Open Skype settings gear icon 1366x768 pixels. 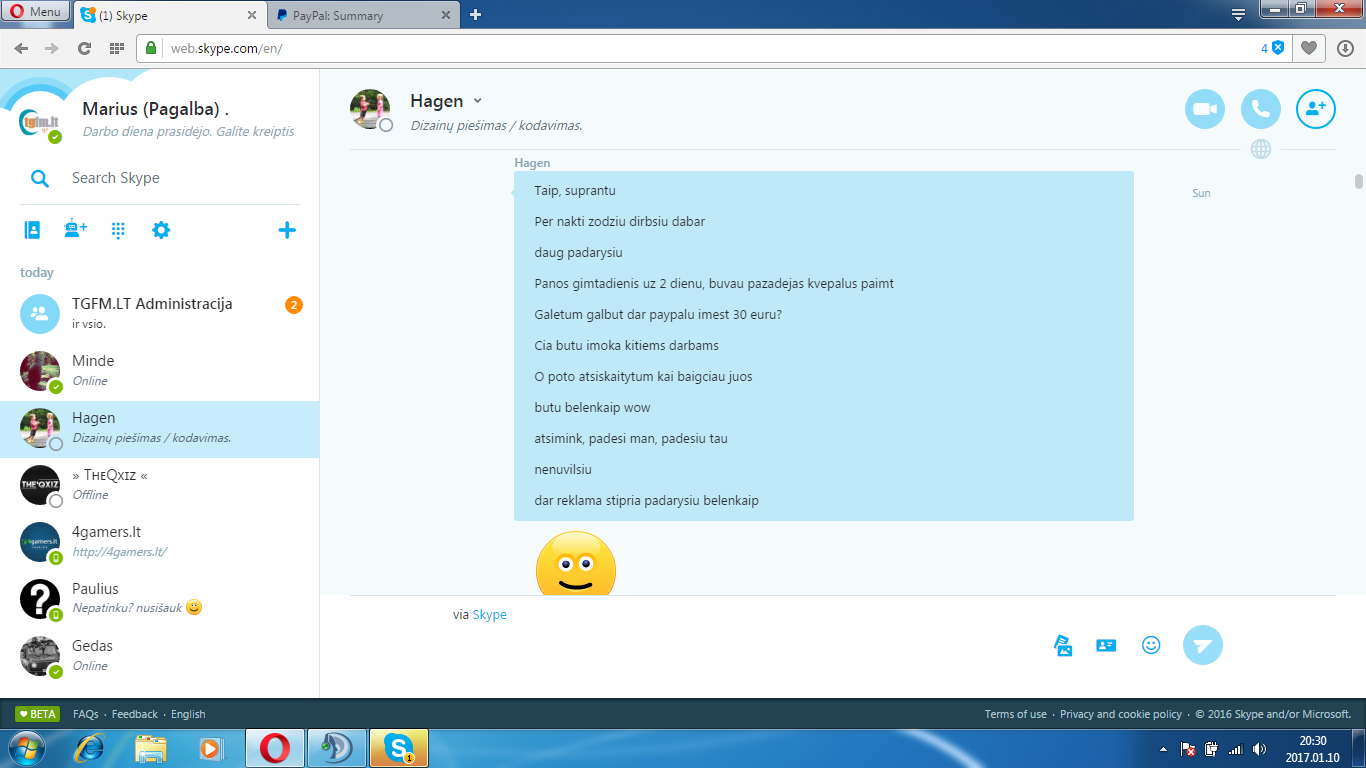(x=161, y=230)
